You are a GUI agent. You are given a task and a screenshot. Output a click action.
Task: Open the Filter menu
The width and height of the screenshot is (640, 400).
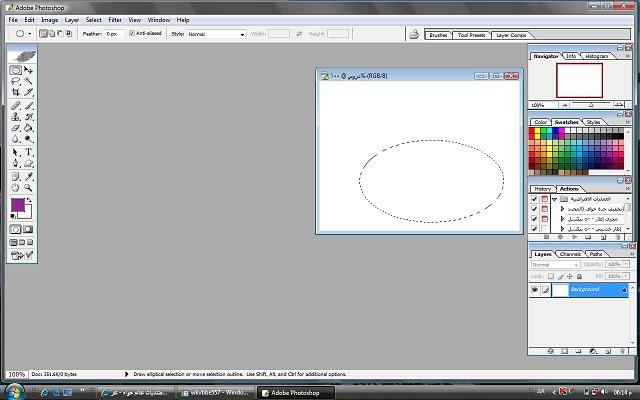(x=115, y=19)
